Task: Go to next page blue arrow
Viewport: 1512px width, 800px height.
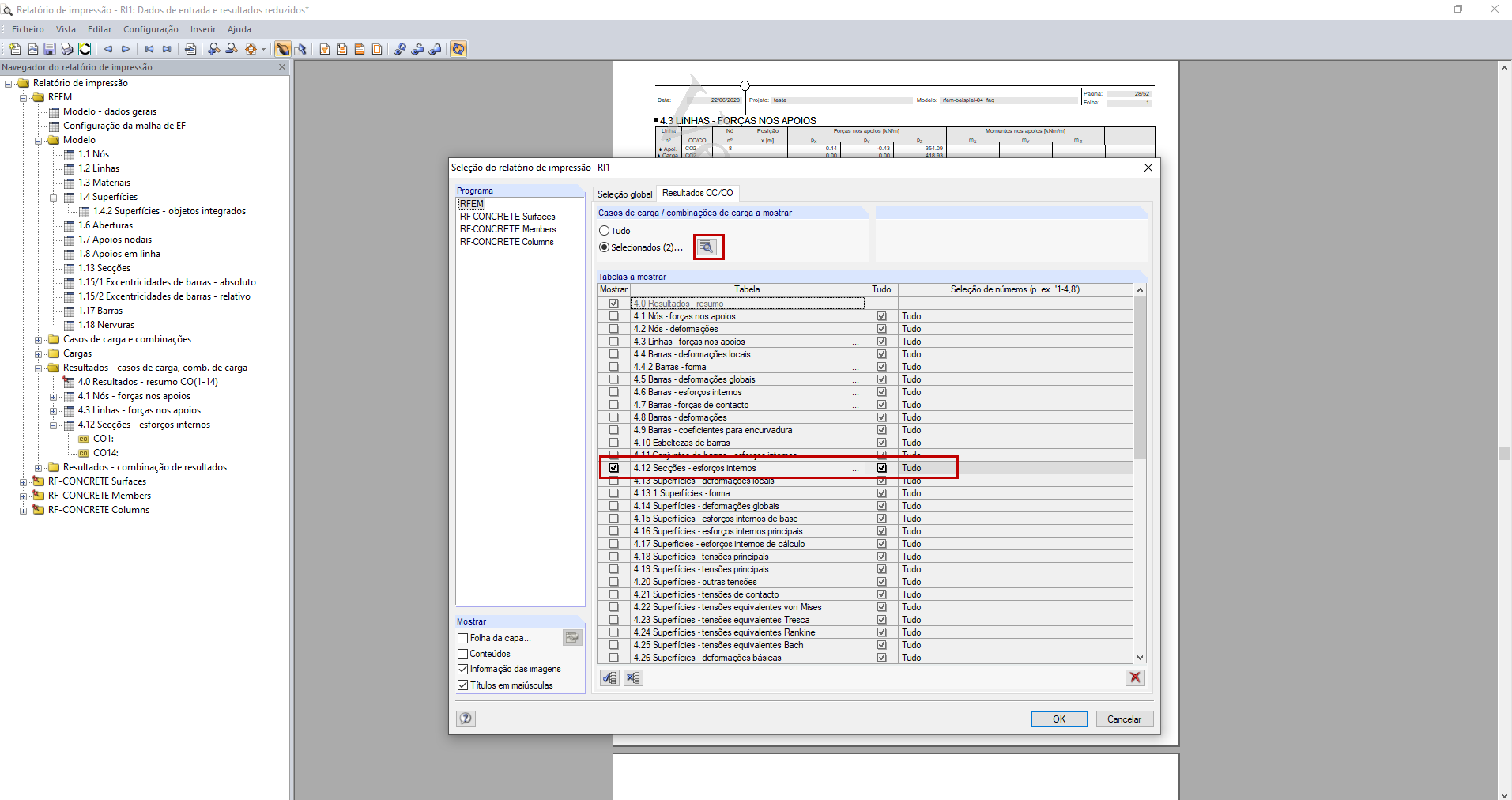Action: coord(126,49)
